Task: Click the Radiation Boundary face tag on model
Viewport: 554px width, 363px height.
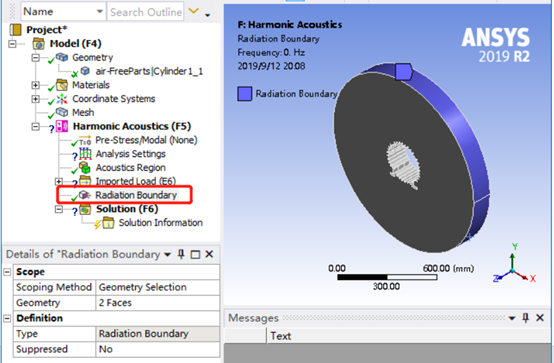Action: point(403,72)
